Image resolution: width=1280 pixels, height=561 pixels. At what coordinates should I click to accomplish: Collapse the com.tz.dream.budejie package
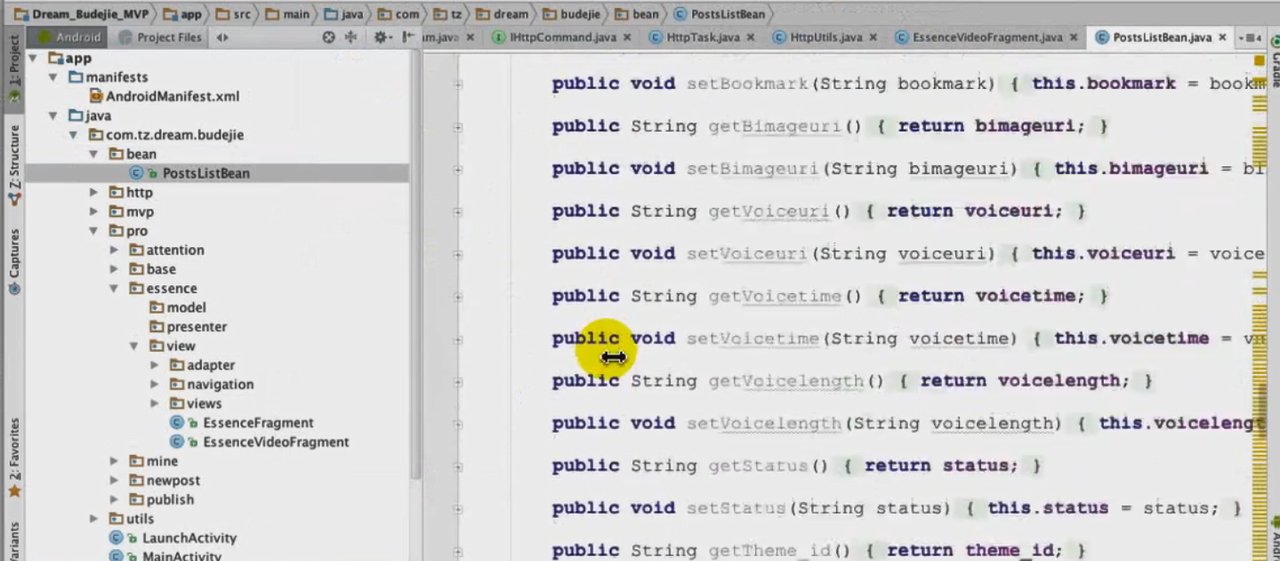[x=74, y=135]
